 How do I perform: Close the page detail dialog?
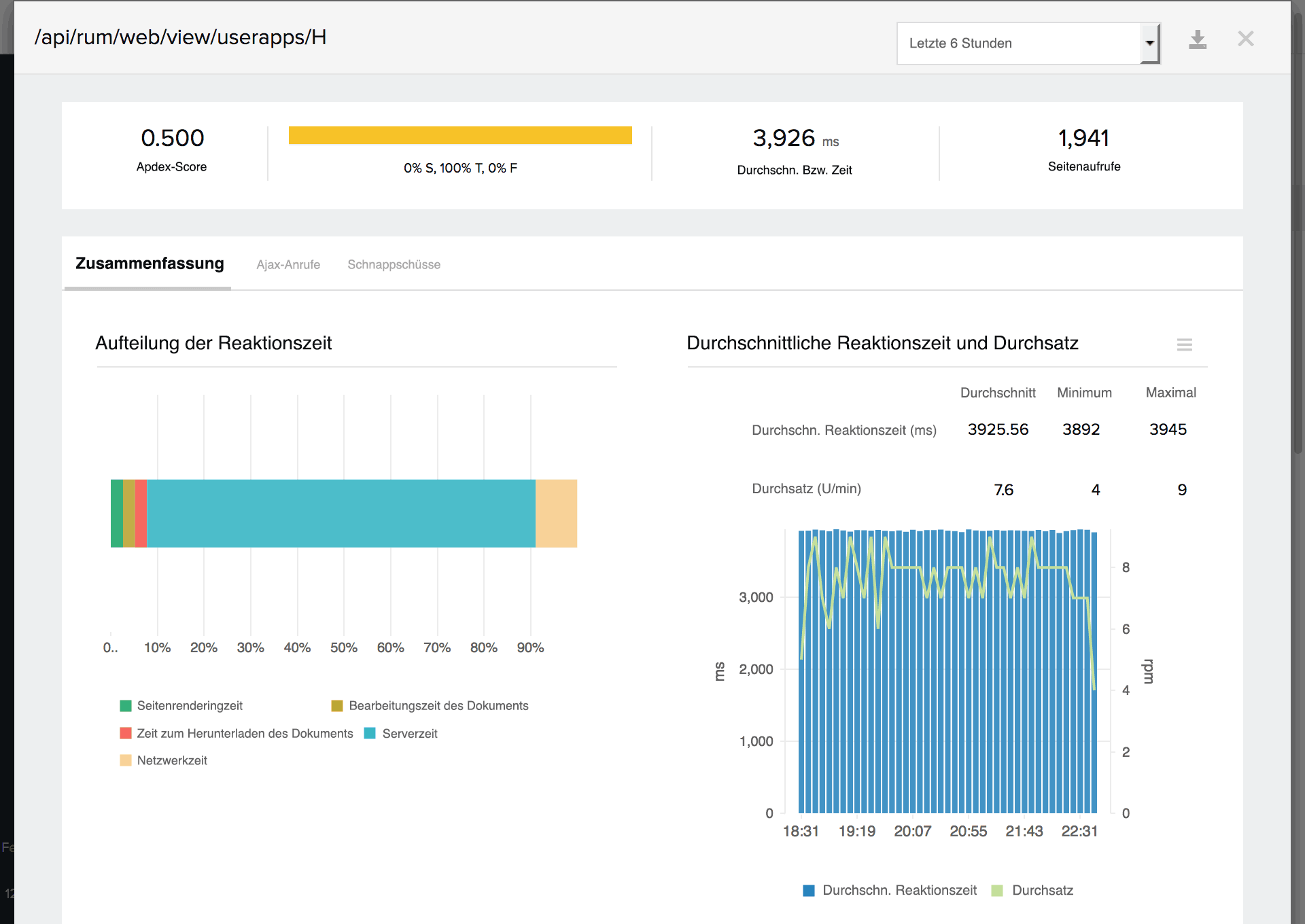[x=1245, y=39]
